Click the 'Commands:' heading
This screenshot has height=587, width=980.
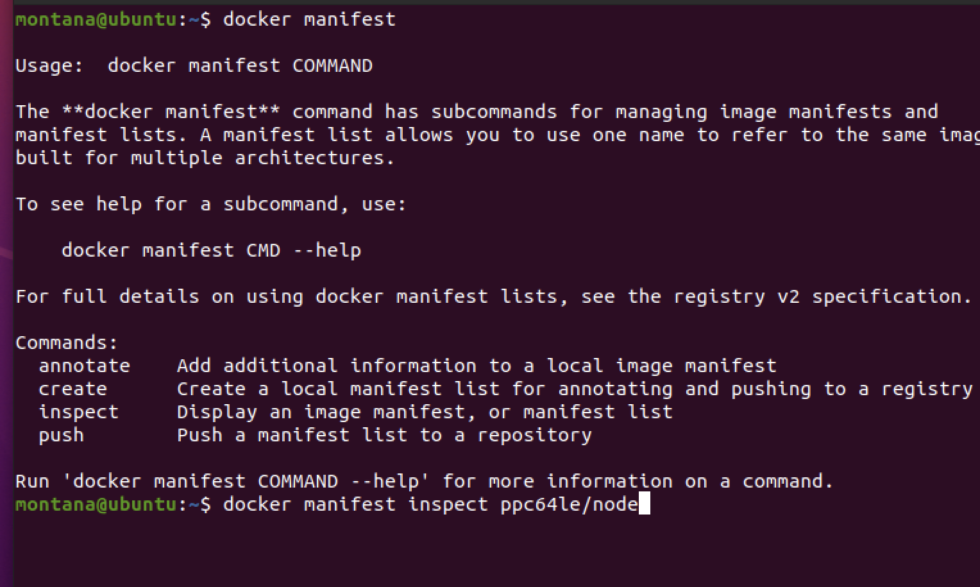point(66,343)
